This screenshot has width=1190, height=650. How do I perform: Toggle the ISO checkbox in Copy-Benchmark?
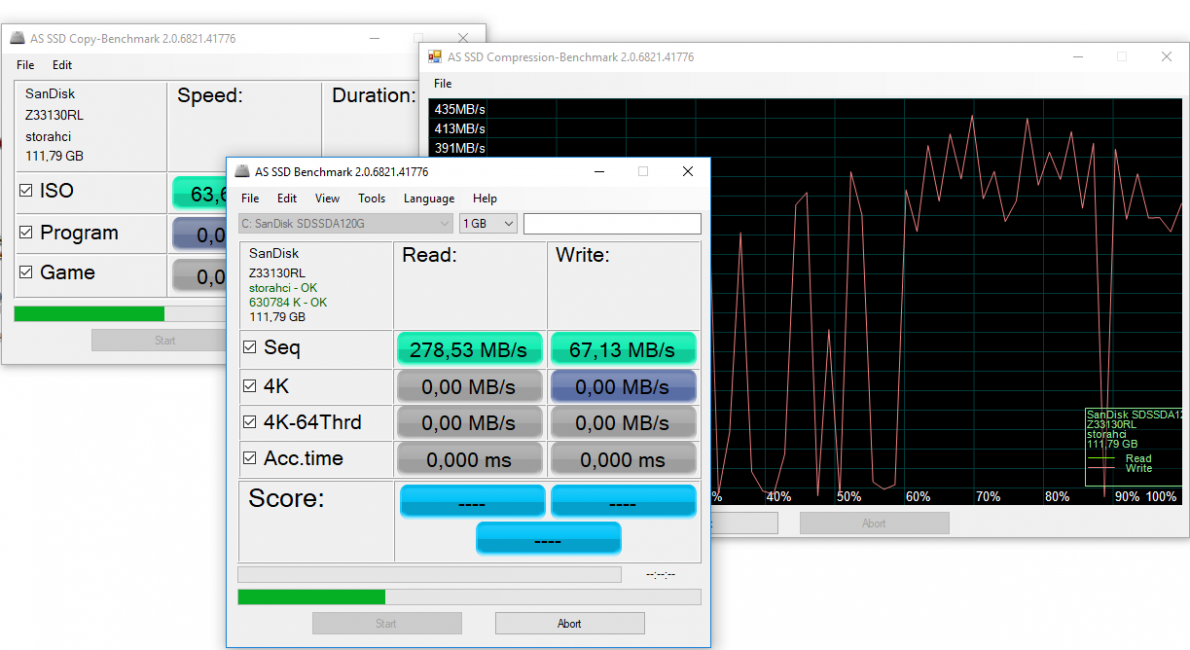click(26, 190)
